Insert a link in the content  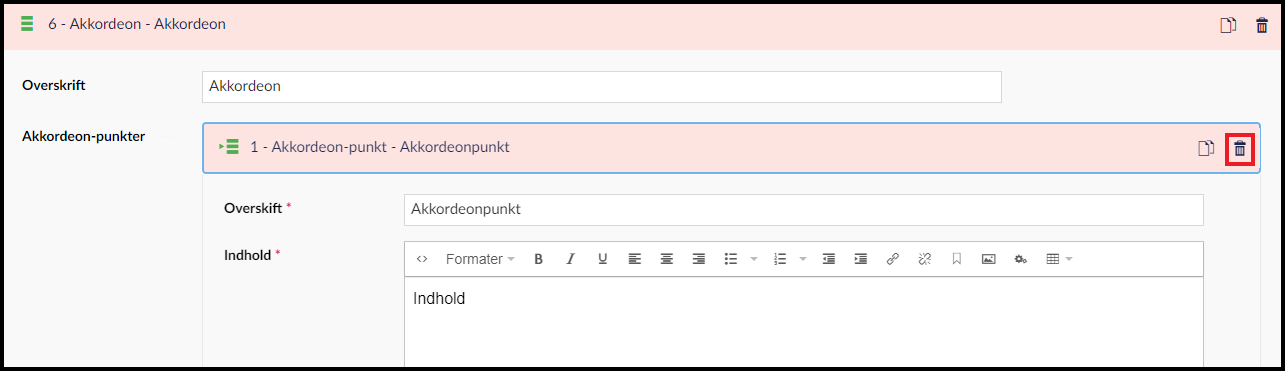pos(893,259)
